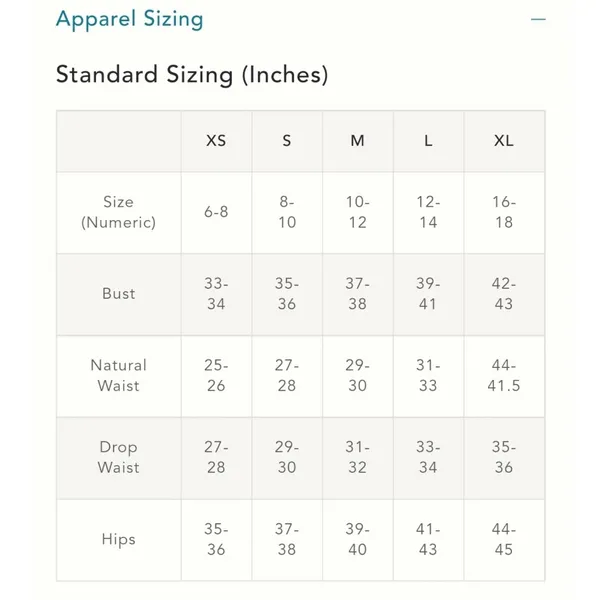Click the S bust 35-36 cell
The image size is (600, 600).
point(287,294)
